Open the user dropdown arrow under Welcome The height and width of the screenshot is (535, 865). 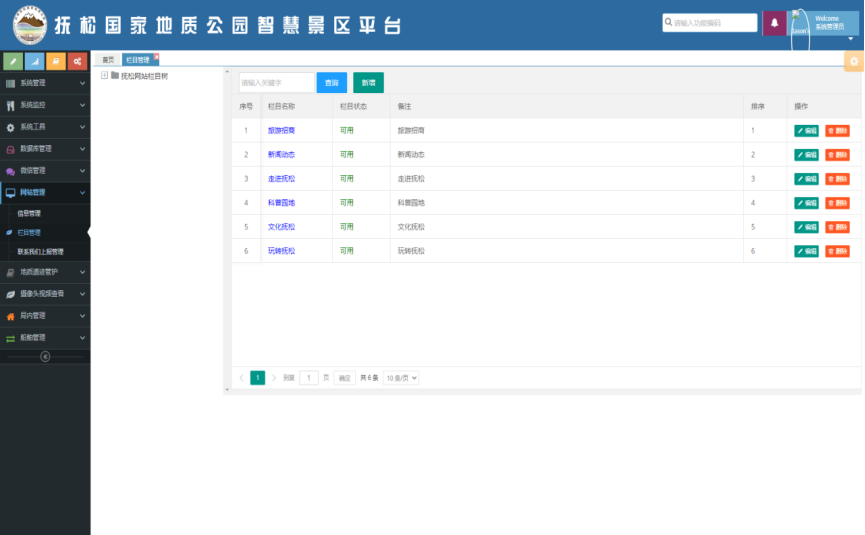click(x=851, y=39)
